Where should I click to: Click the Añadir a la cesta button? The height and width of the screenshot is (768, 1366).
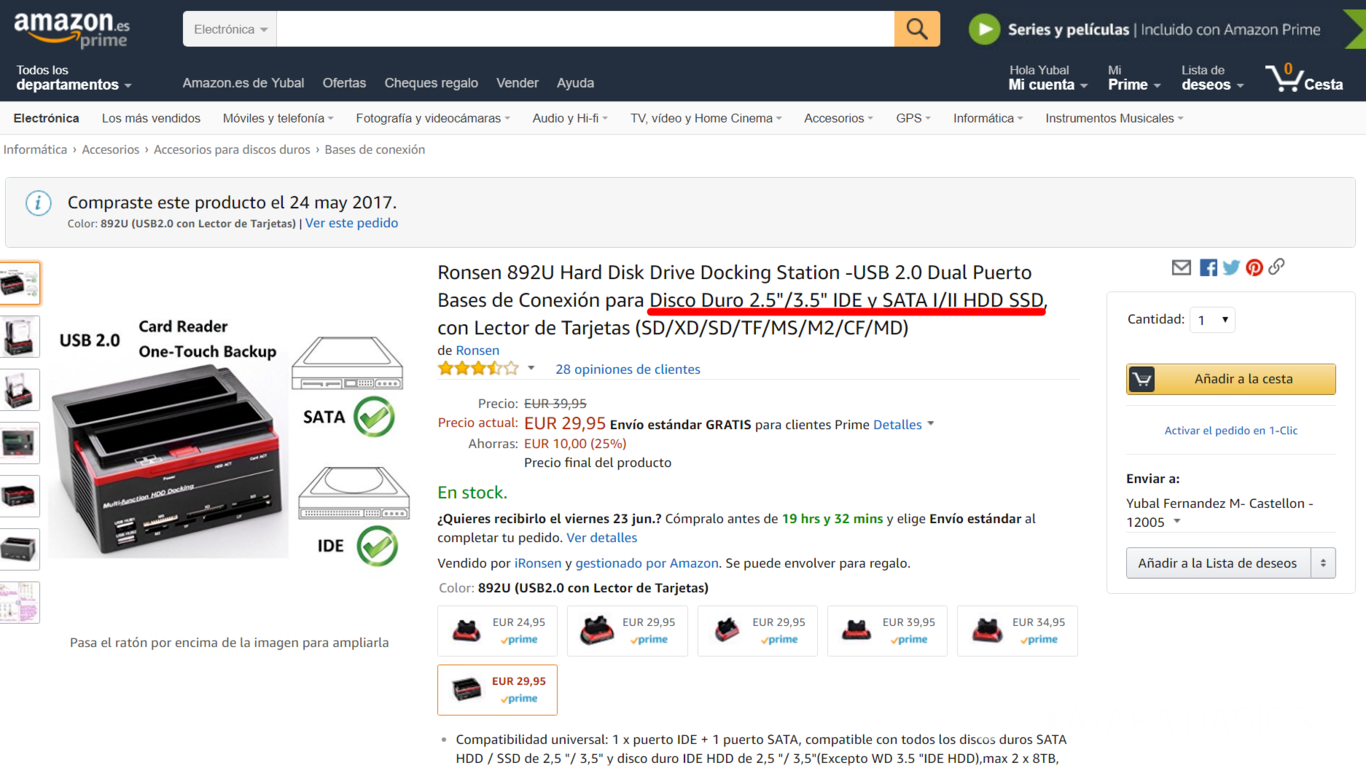point(1230,379)
